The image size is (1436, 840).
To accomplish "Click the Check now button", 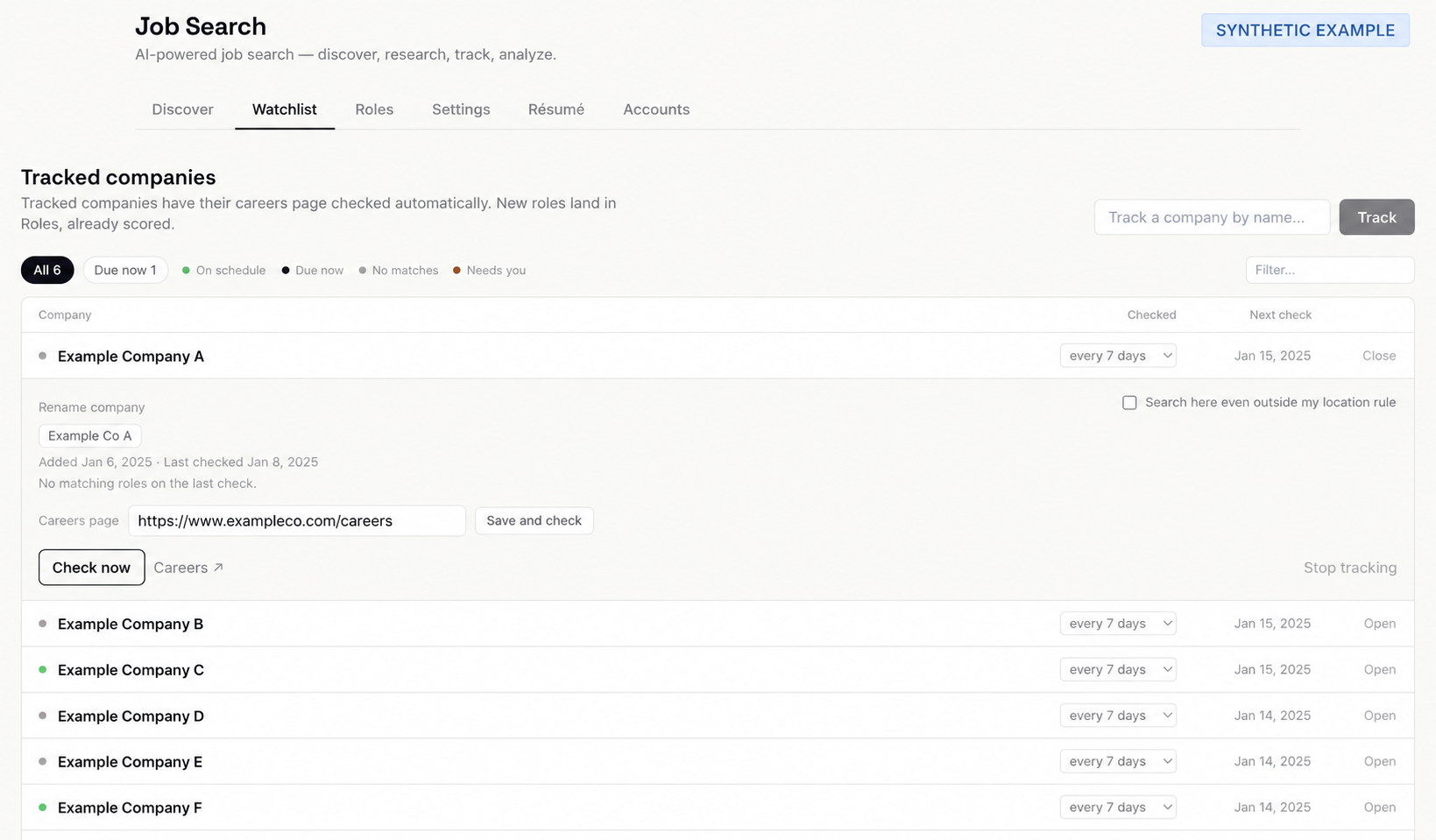I will tap(91, 568).
